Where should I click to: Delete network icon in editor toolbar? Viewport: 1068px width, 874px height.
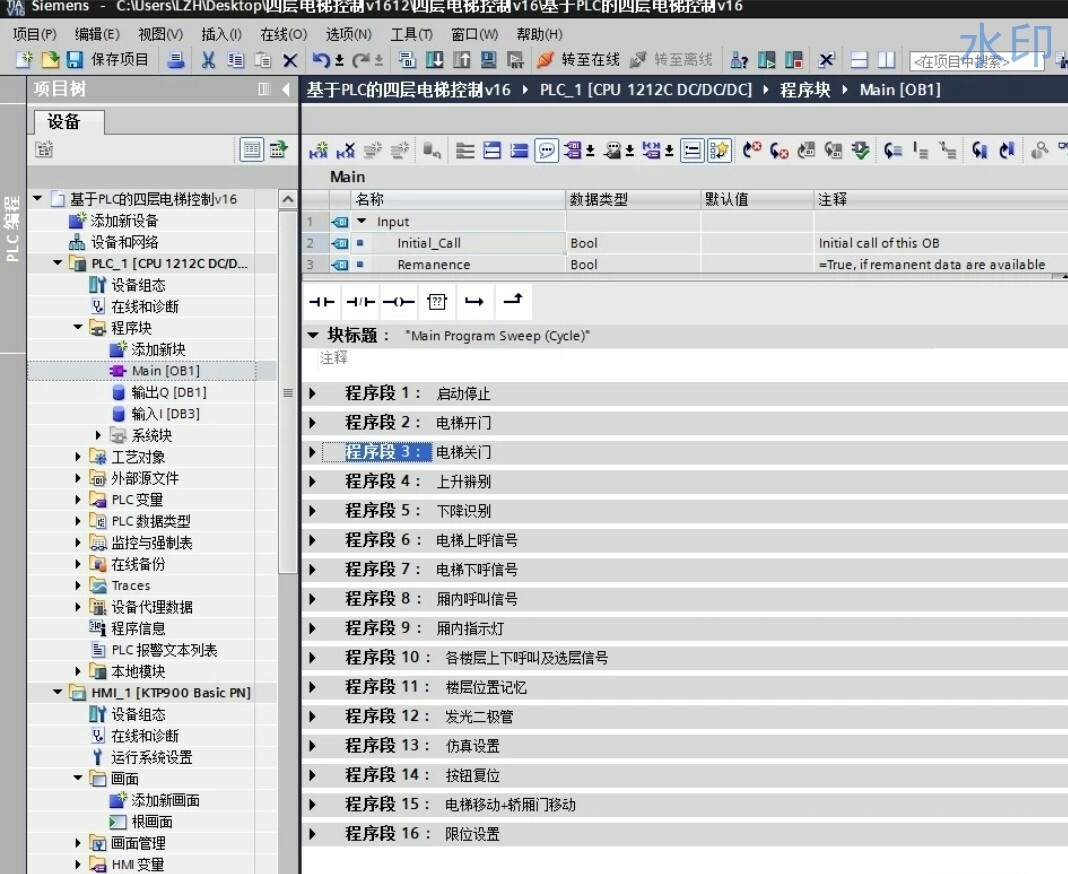(345, 150)
